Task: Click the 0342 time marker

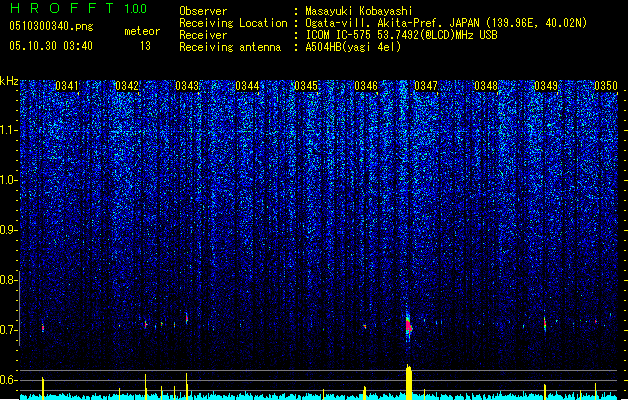Action: [x=127, y=86]
